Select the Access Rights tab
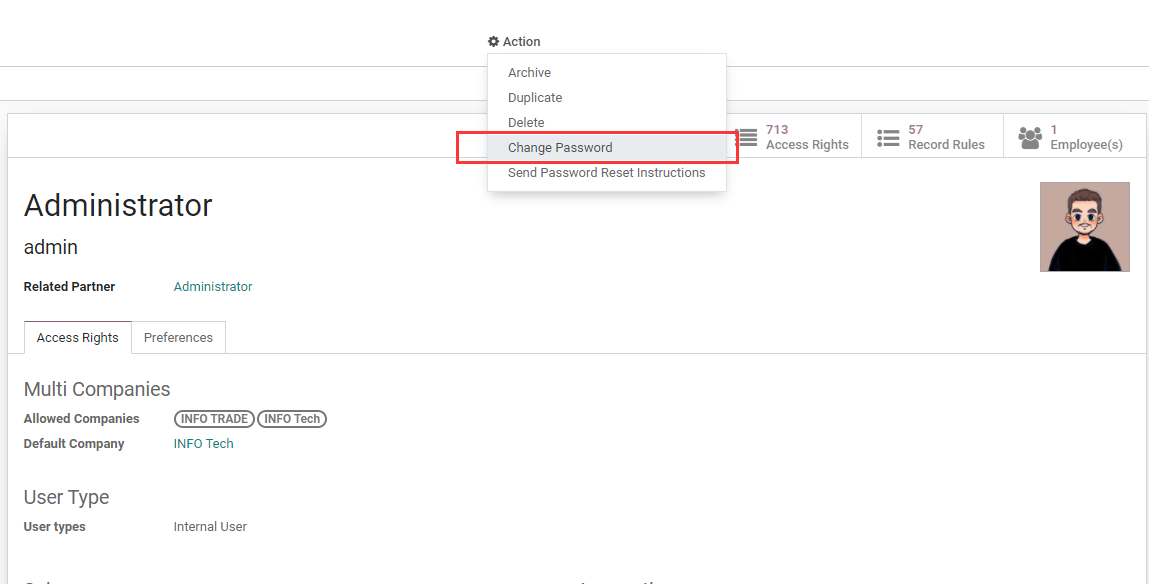This screenshot has height=584, width=1149. coord(78,337)
